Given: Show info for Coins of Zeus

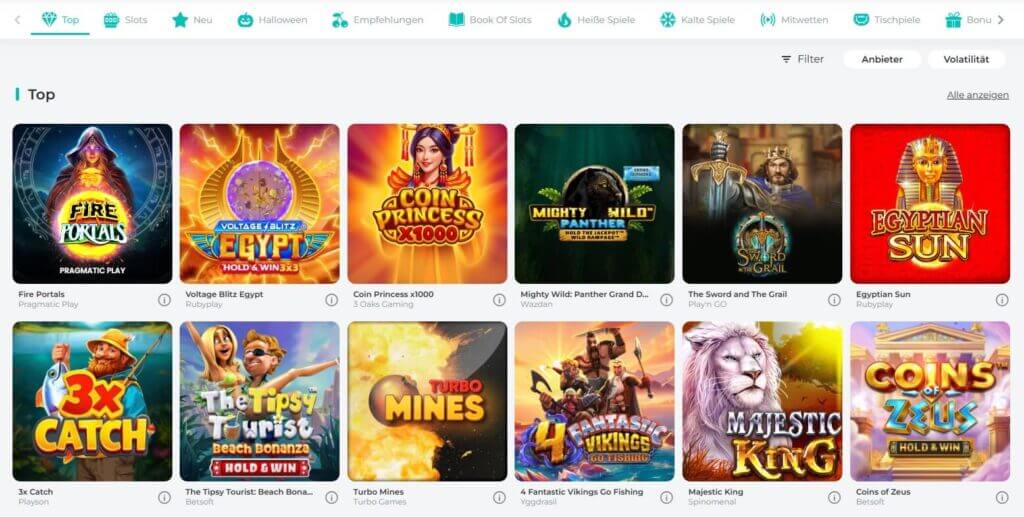Looking at the screenshot, I should [1002, 497].
